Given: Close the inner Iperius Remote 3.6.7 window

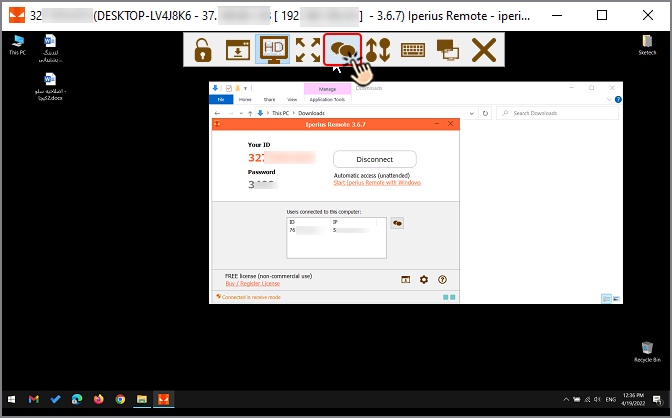Looking at the screenshot, I should (450, 123).
